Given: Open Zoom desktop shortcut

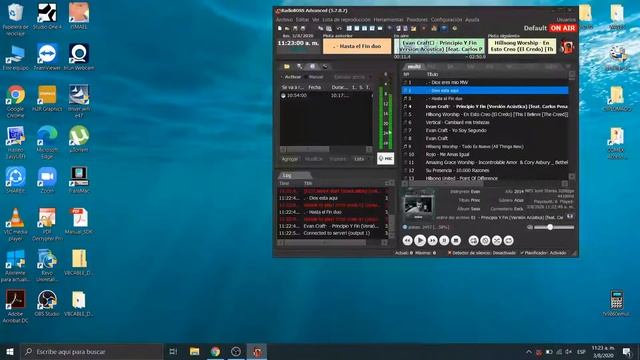Looking at the screenshot, I should [47, 180].
